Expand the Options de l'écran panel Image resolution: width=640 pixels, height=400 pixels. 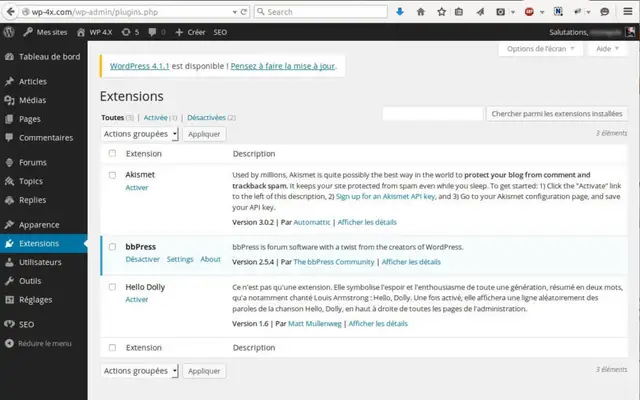coord(540,49)
